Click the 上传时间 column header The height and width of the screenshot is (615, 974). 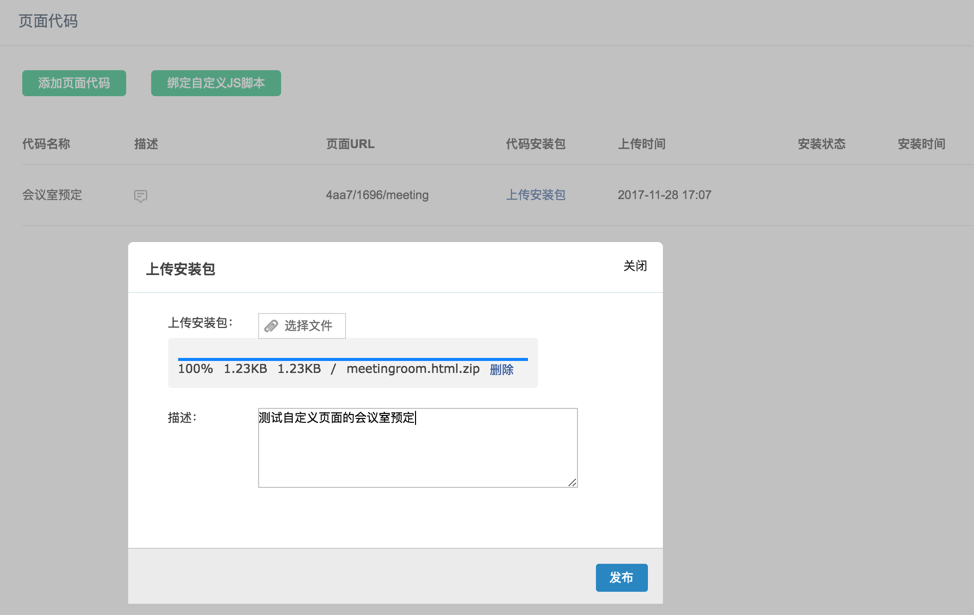click(642, 144)
